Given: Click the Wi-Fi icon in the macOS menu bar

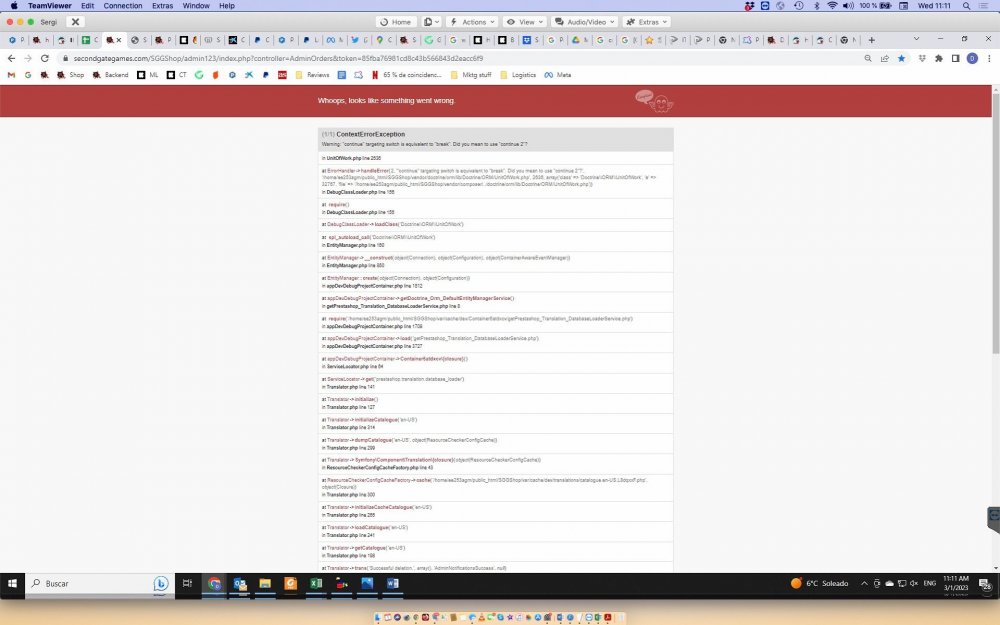Looking at the screenshot, I should pyautogui.click(x=834, y=5).
